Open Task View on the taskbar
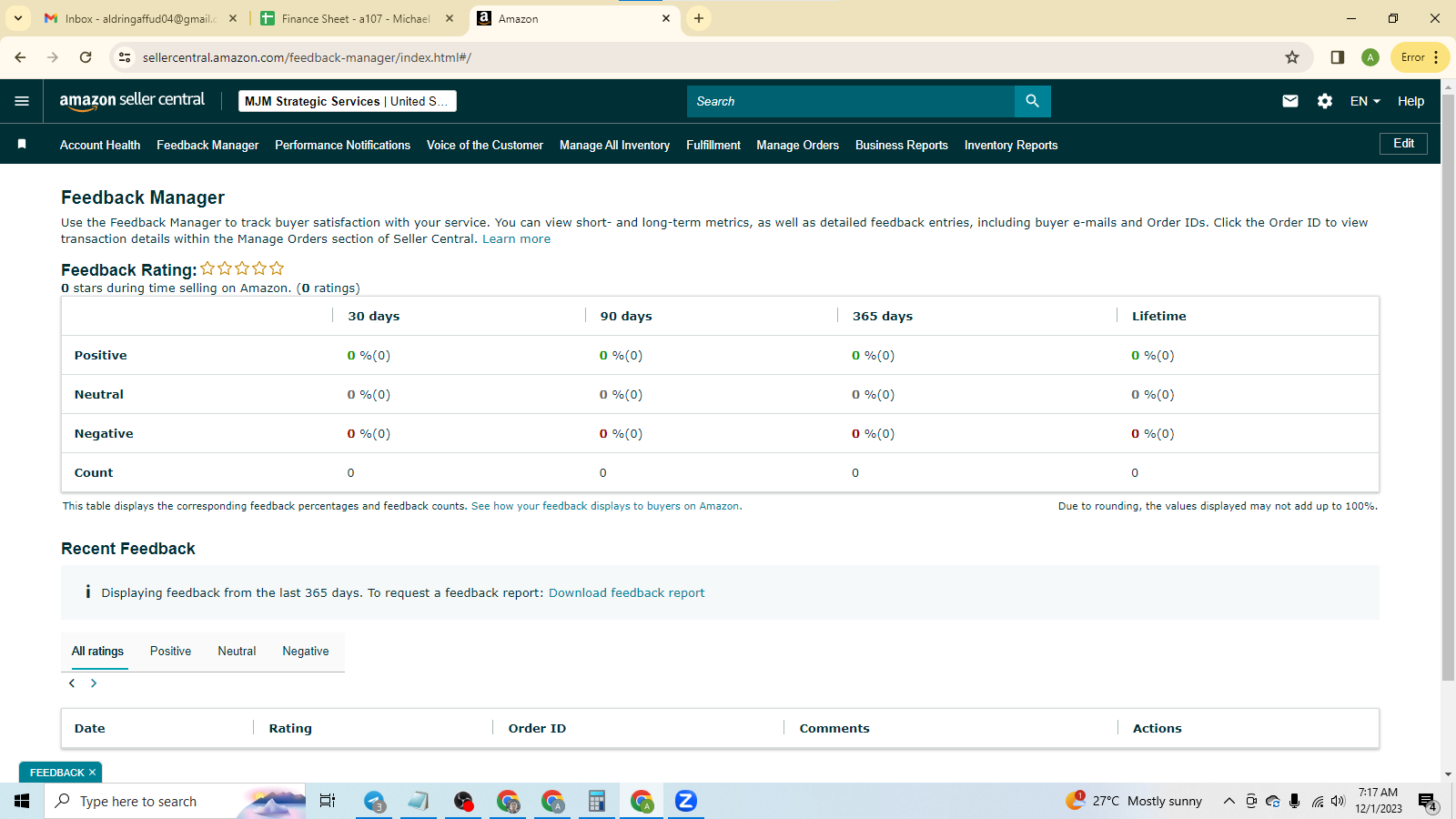1456x819 pixels. pyautogui.click(x=328, y=801)
